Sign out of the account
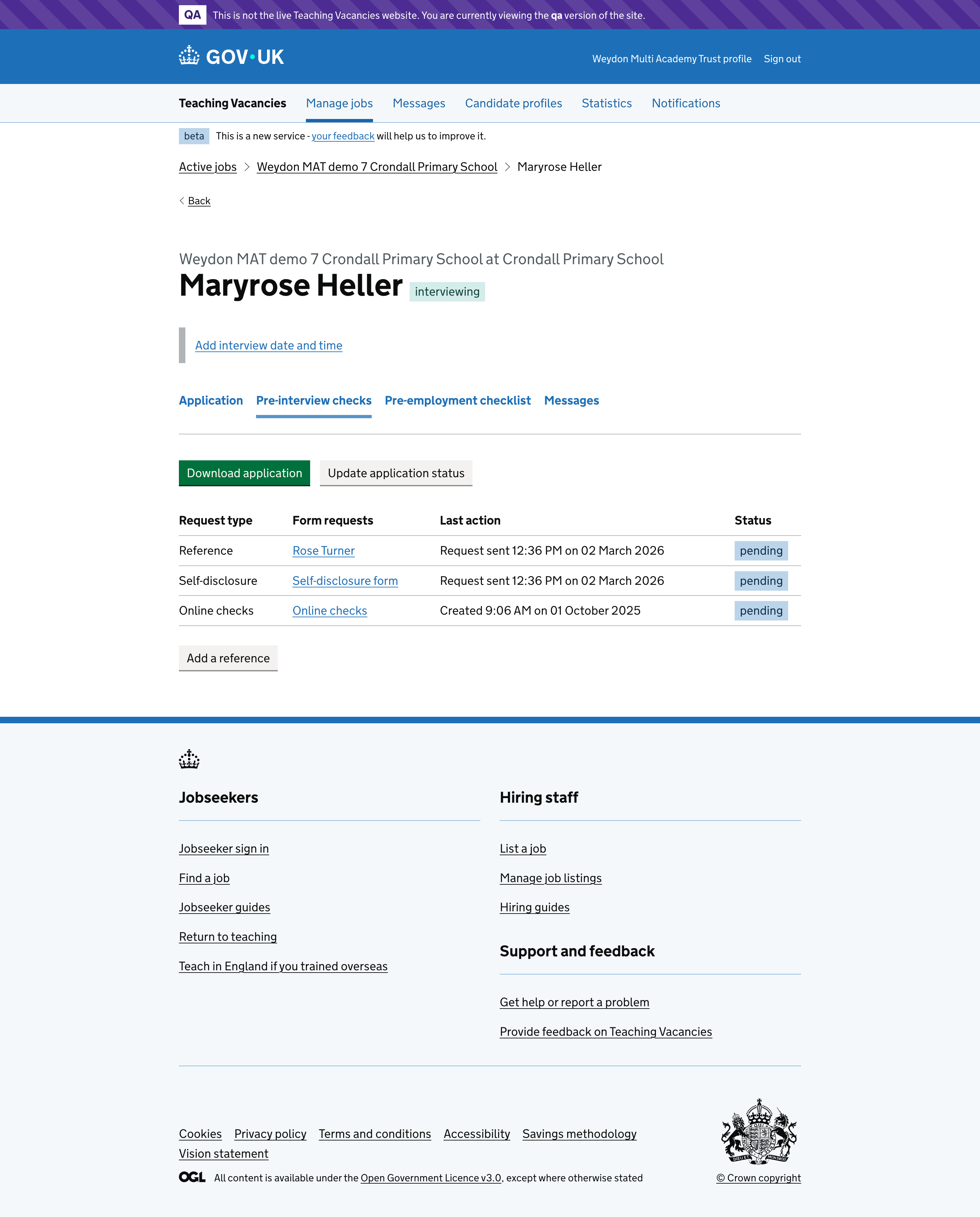 [782, 59]
